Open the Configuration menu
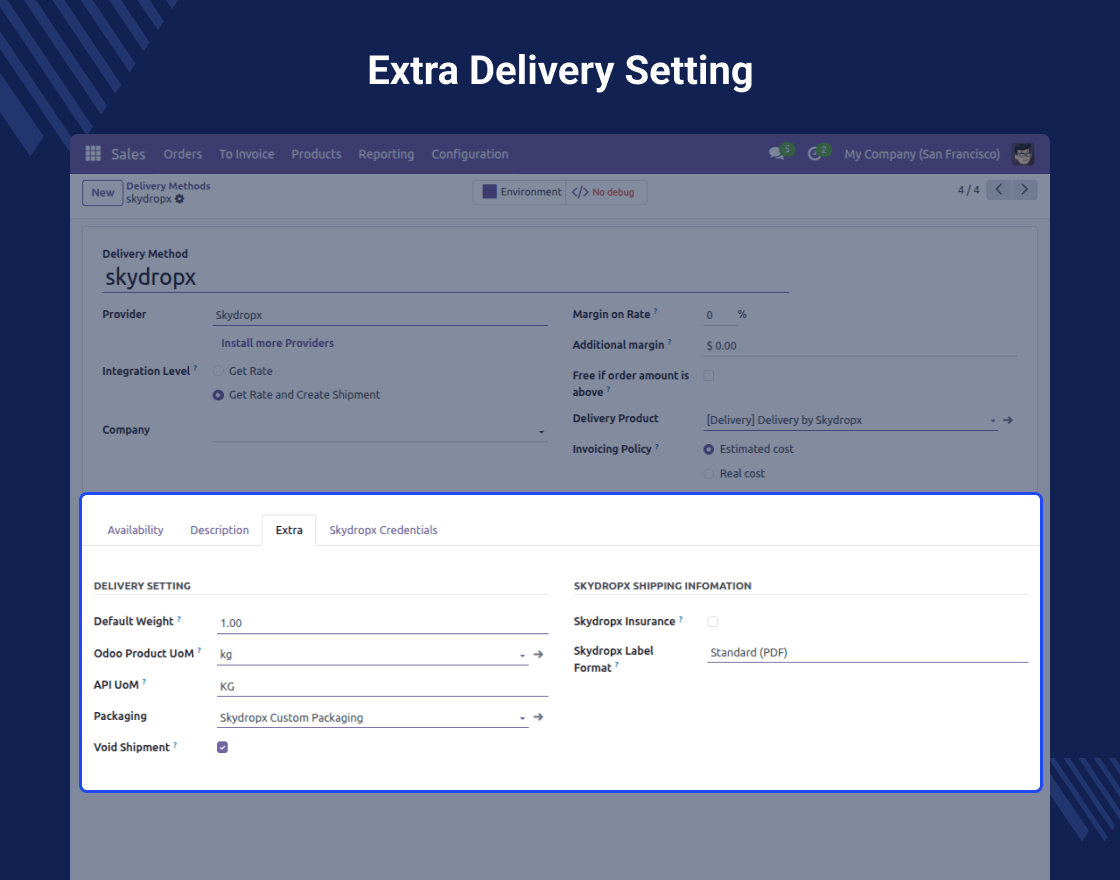Image resolution: width=1120 pixels, height=880 pixels. (470, 154)
